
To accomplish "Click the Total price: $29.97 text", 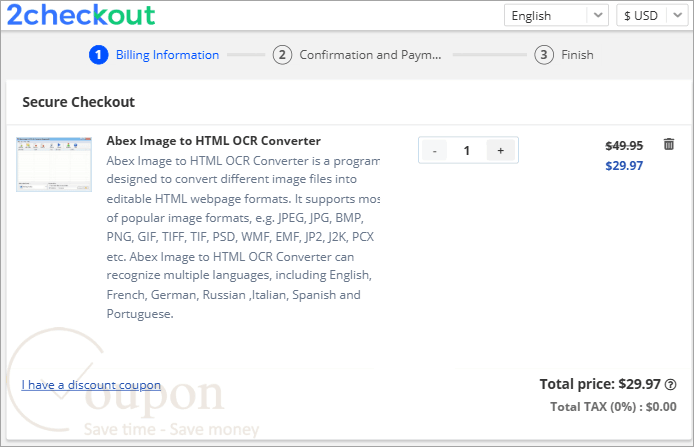I will coord(600,384).
